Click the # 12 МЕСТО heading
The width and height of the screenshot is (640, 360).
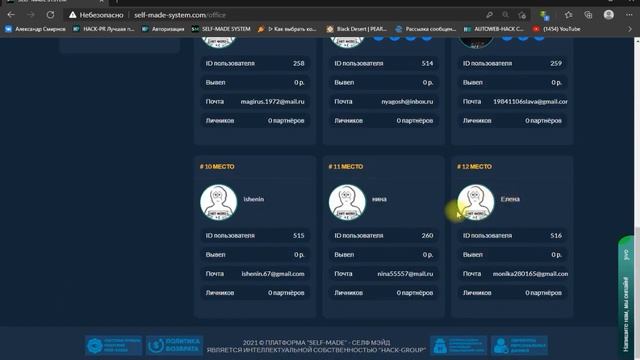coord(474,167)
